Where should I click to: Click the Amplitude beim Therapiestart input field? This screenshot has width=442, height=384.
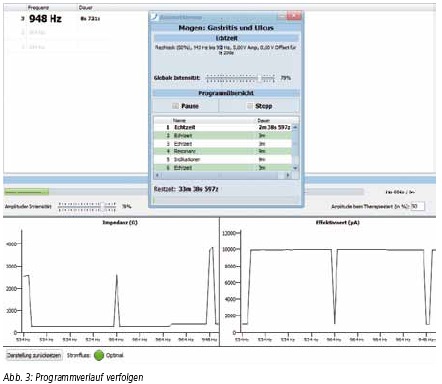point(417,206)
